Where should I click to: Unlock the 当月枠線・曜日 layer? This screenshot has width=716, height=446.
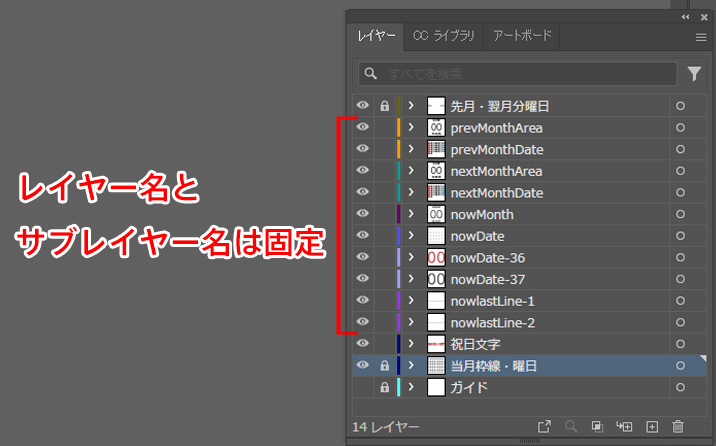tap(384, 366)
